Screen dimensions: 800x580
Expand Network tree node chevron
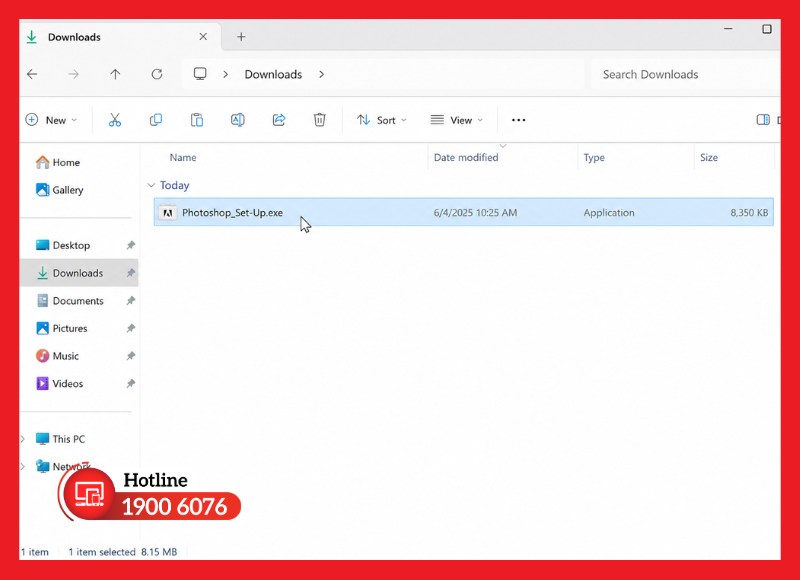pos(22,466)
